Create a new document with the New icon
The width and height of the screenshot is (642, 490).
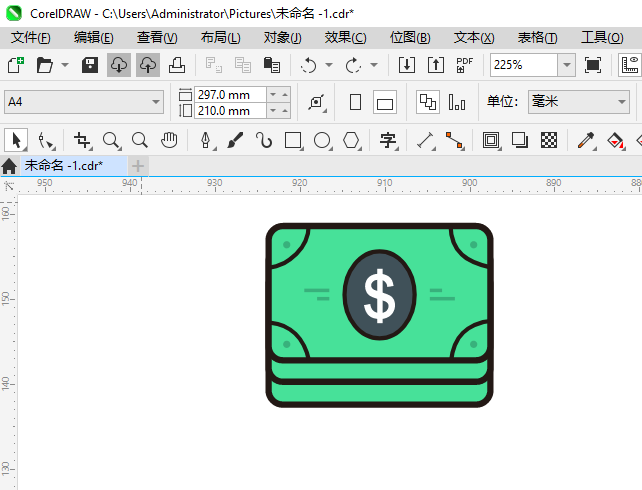[16, 65]
